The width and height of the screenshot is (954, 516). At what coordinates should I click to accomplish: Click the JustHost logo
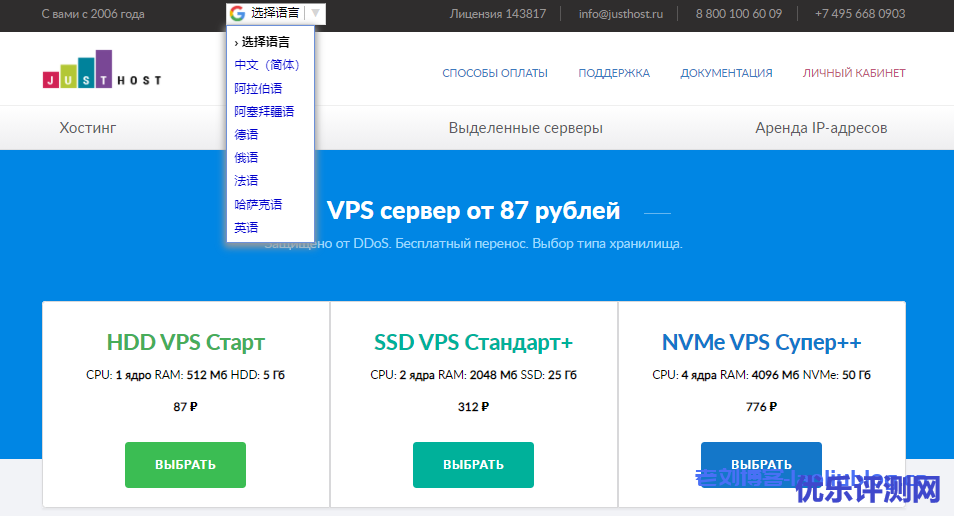[x=101, y=70]
